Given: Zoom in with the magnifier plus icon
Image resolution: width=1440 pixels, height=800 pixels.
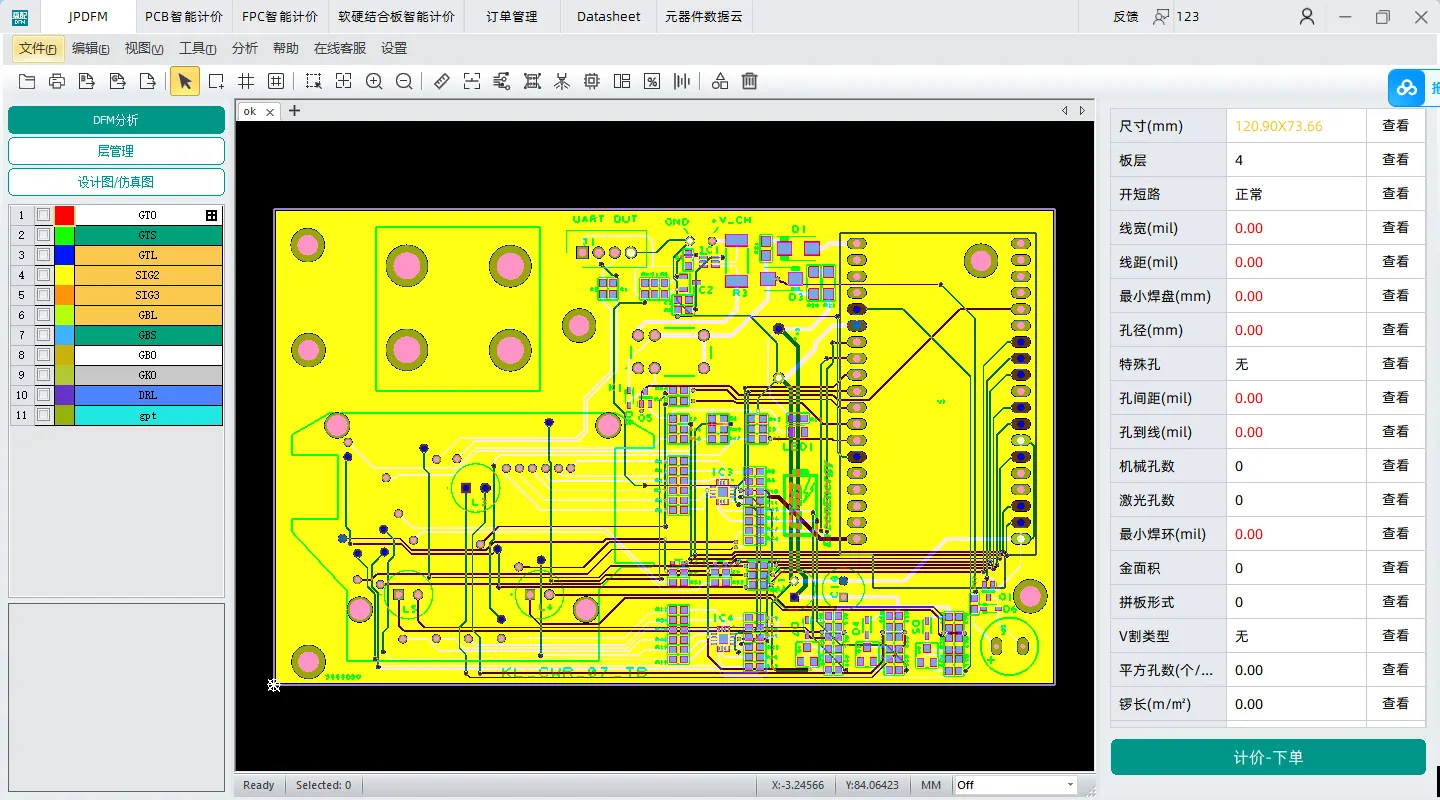Looking at the screenshot, I should tap(374, 82).
